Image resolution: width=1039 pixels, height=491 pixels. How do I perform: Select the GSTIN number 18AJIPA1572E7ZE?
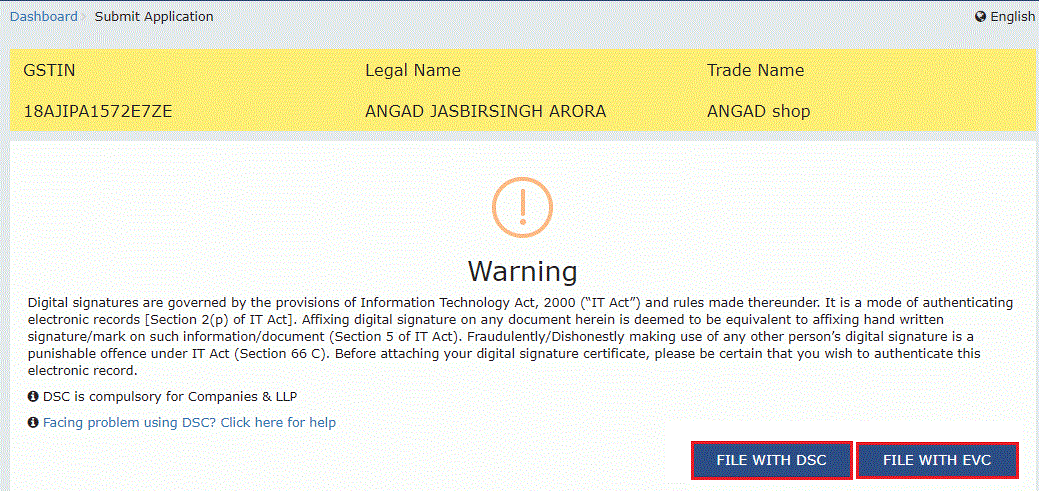[98, 111]
